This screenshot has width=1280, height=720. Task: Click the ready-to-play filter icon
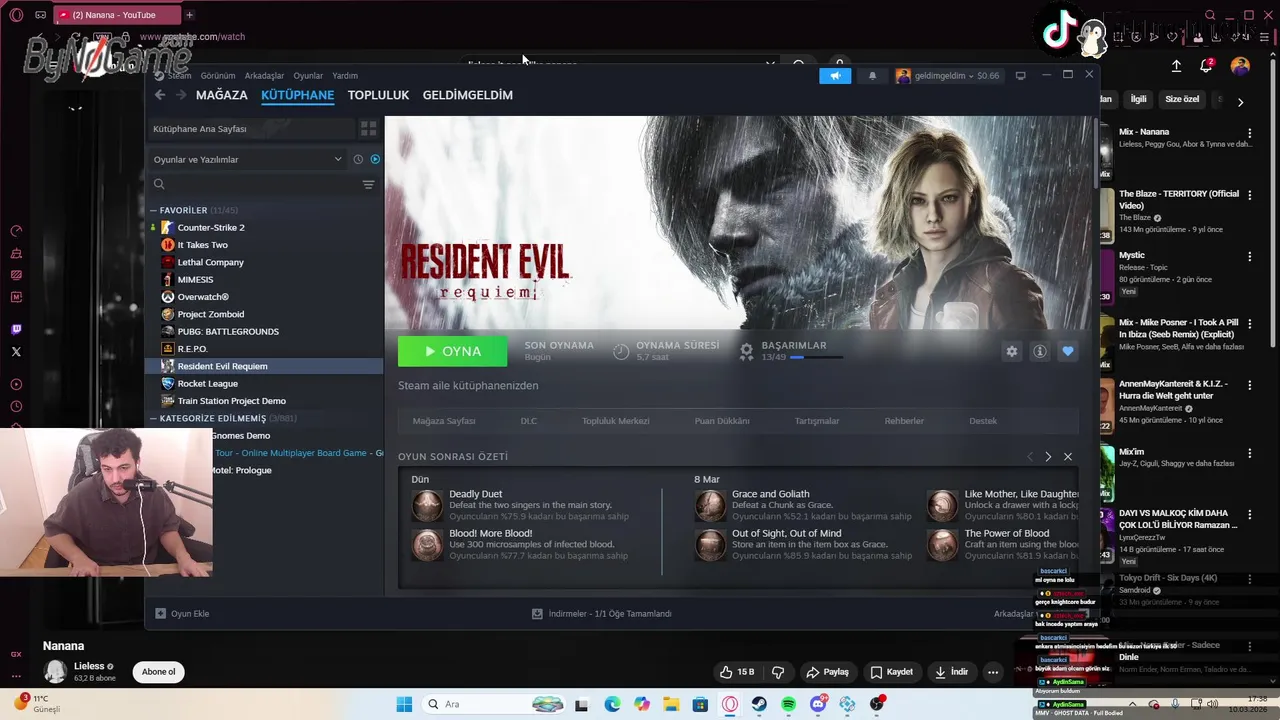tap(375, 159)
